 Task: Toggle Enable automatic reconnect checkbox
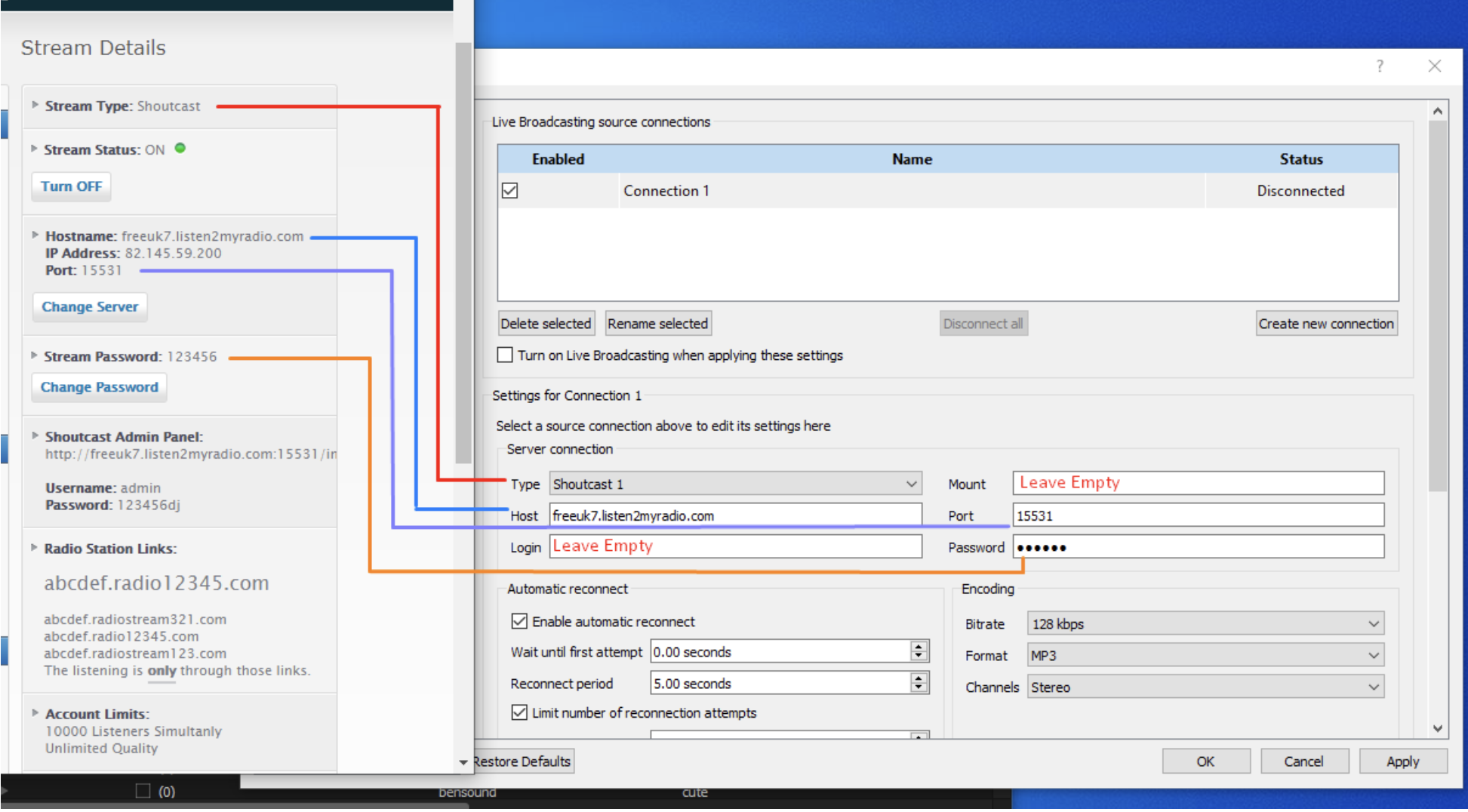519,621
